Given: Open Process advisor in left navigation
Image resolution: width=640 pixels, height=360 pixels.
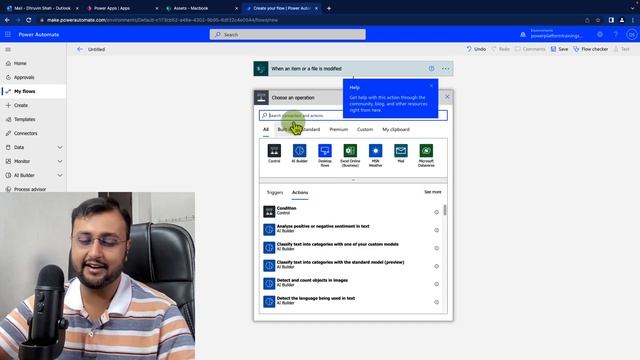Looking at the screenshot, I should click(33, 189).
